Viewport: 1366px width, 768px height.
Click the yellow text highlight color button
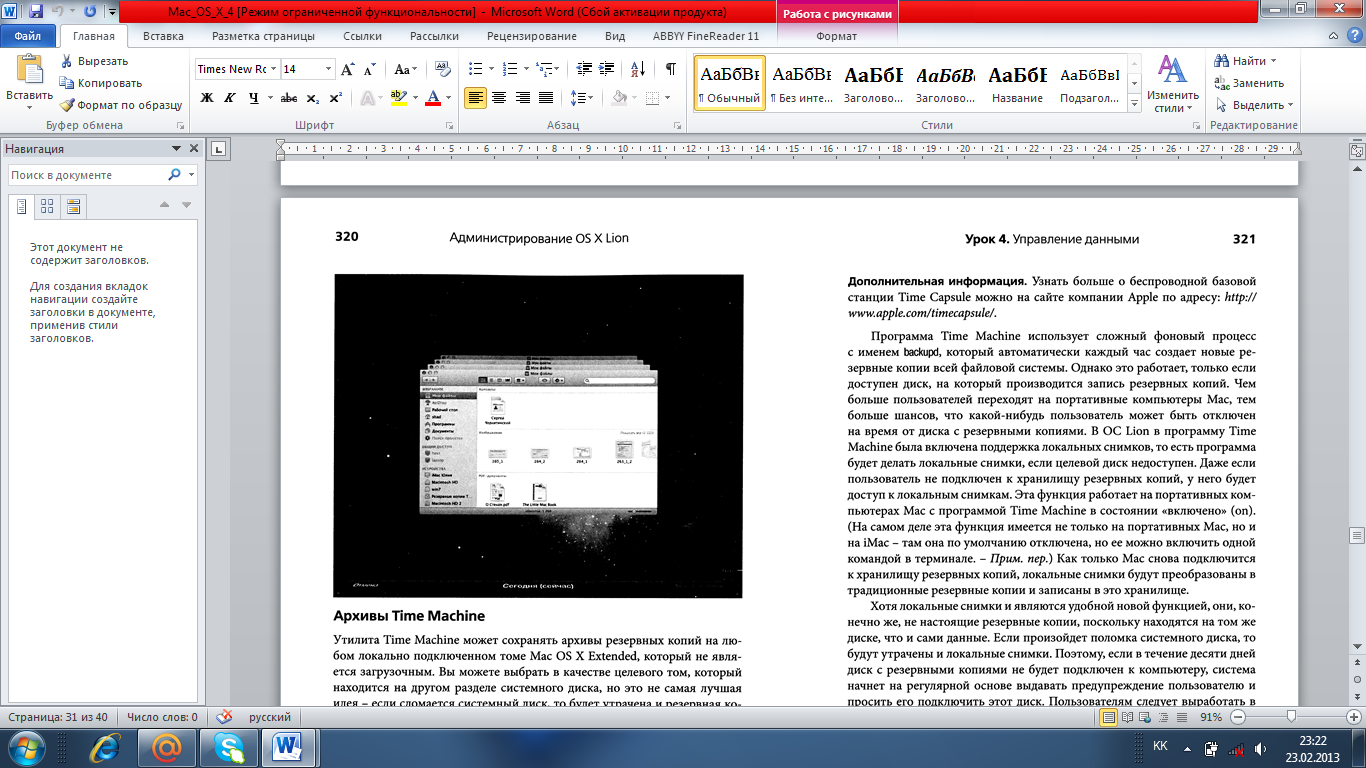point(398,98)
